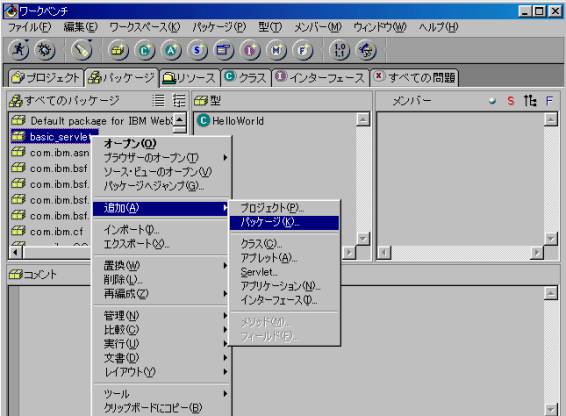This screenshot has width=566, height=416.
Task: Select the HelloWorld class entry
Action: [231, 121]
